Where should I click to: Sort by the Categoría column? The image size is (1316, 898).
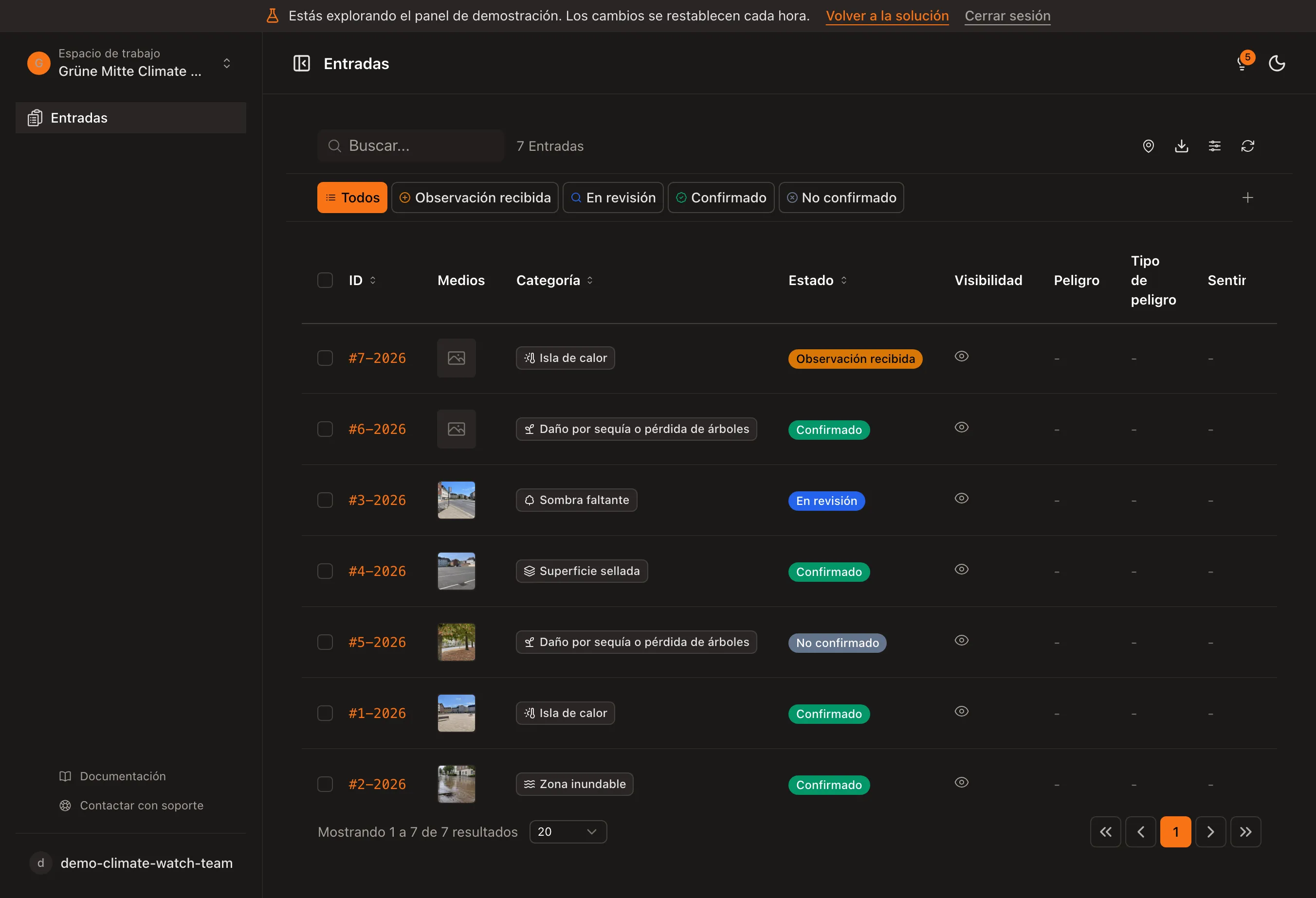554,280
